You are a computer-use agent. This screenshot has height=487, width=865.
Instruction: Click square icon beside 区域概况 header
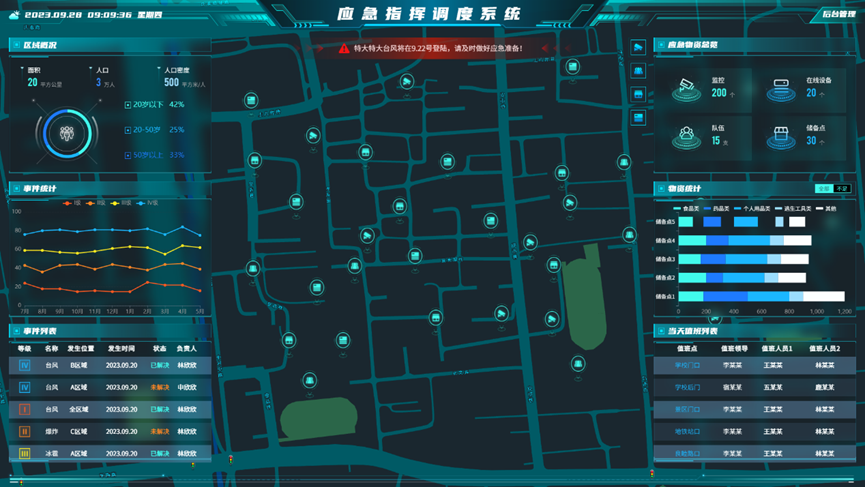tap(16, 45)
